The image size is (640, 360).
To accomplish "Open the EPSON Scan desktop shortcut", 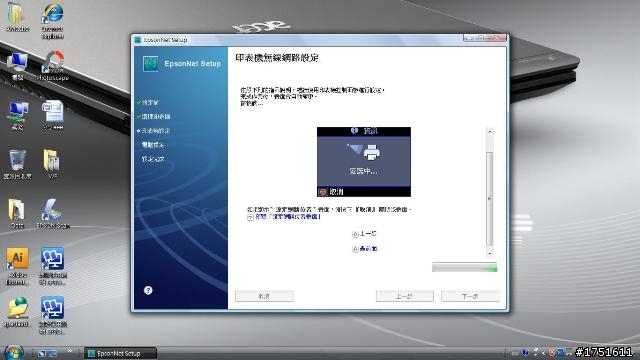I will [53, 213].
